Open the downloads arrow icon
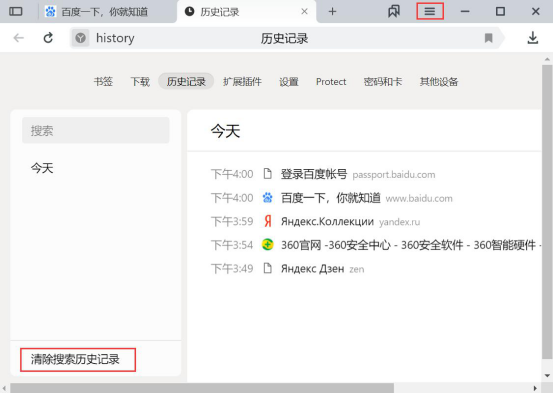 point(533,38)
